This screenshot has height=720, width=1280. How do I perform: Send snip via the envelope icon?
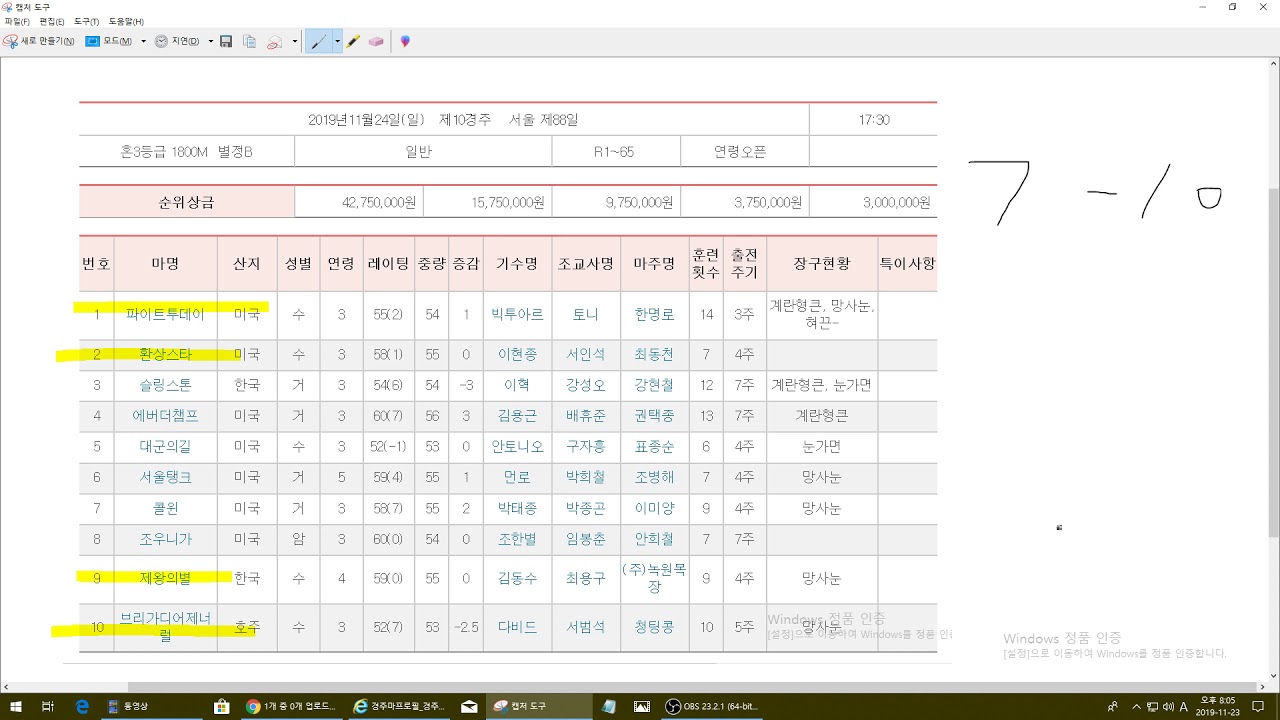[x=274, y=42]
